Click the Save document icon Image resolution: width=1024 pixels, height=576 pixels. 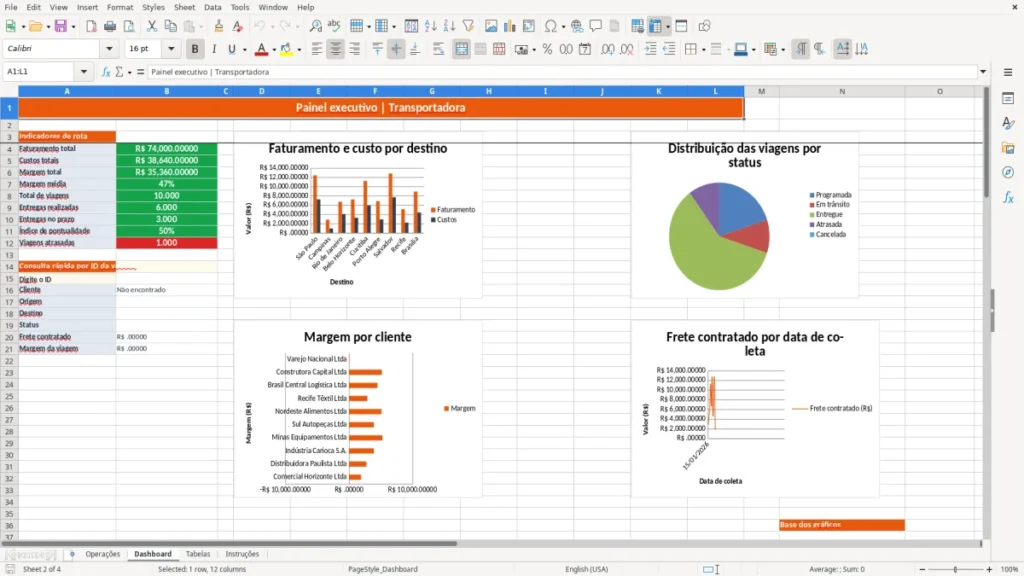click(60, 26)
